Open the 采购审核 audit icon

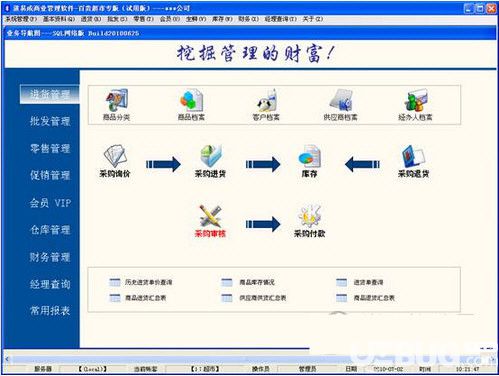[x=210, y=216]
